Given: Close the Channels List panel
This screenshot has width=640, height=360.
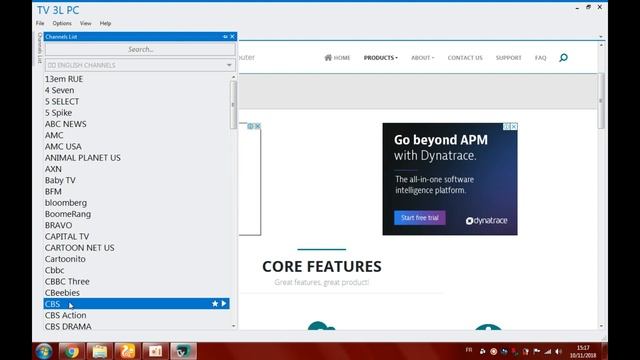Looking at the screenshot, I should click(232, 37).
